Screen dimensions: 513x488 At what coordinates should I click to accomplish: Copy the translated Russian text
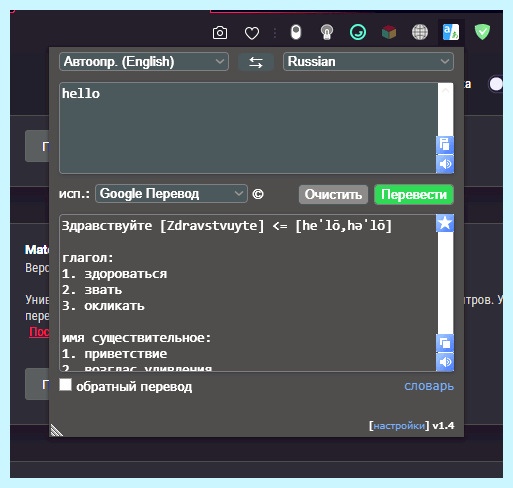445,343
